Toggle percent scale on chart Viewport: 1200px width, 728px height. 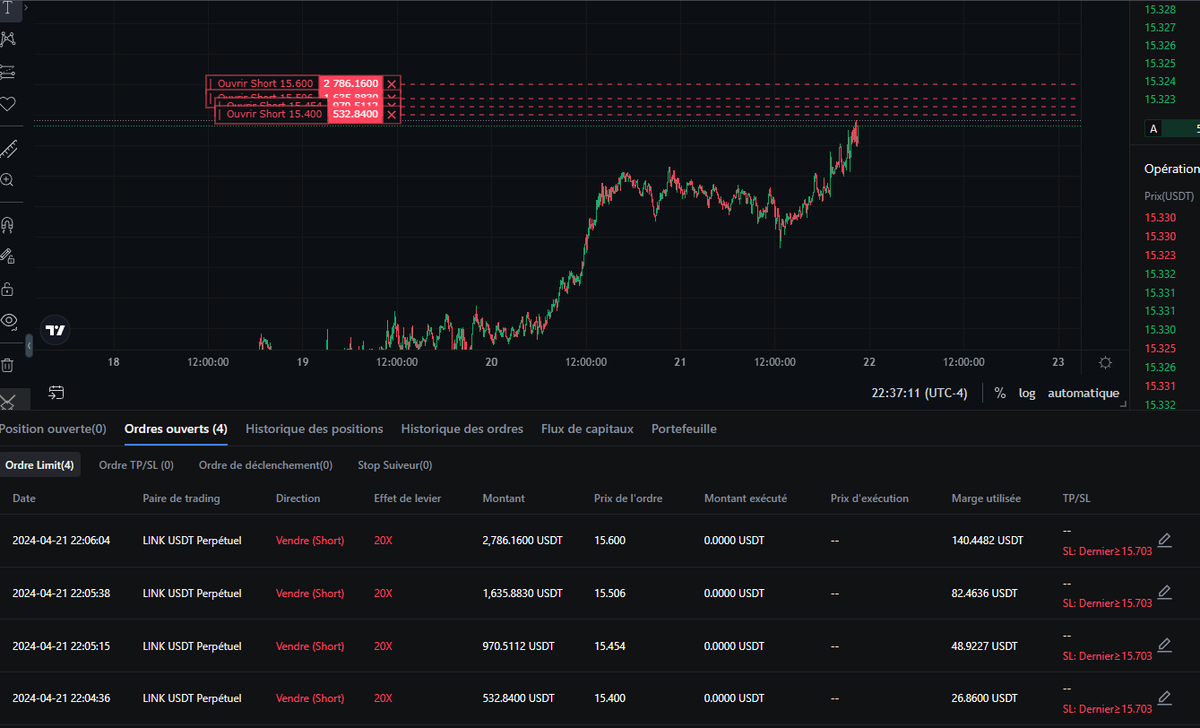pyautogui.click(x=1000, y=393)
